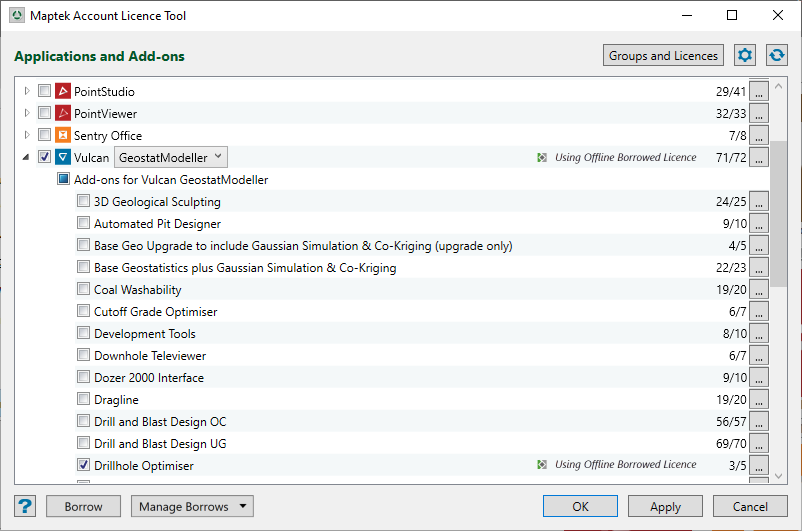Click the settings gear icon
The width and height of the screenshot is (802, 531).
[744, 56]
